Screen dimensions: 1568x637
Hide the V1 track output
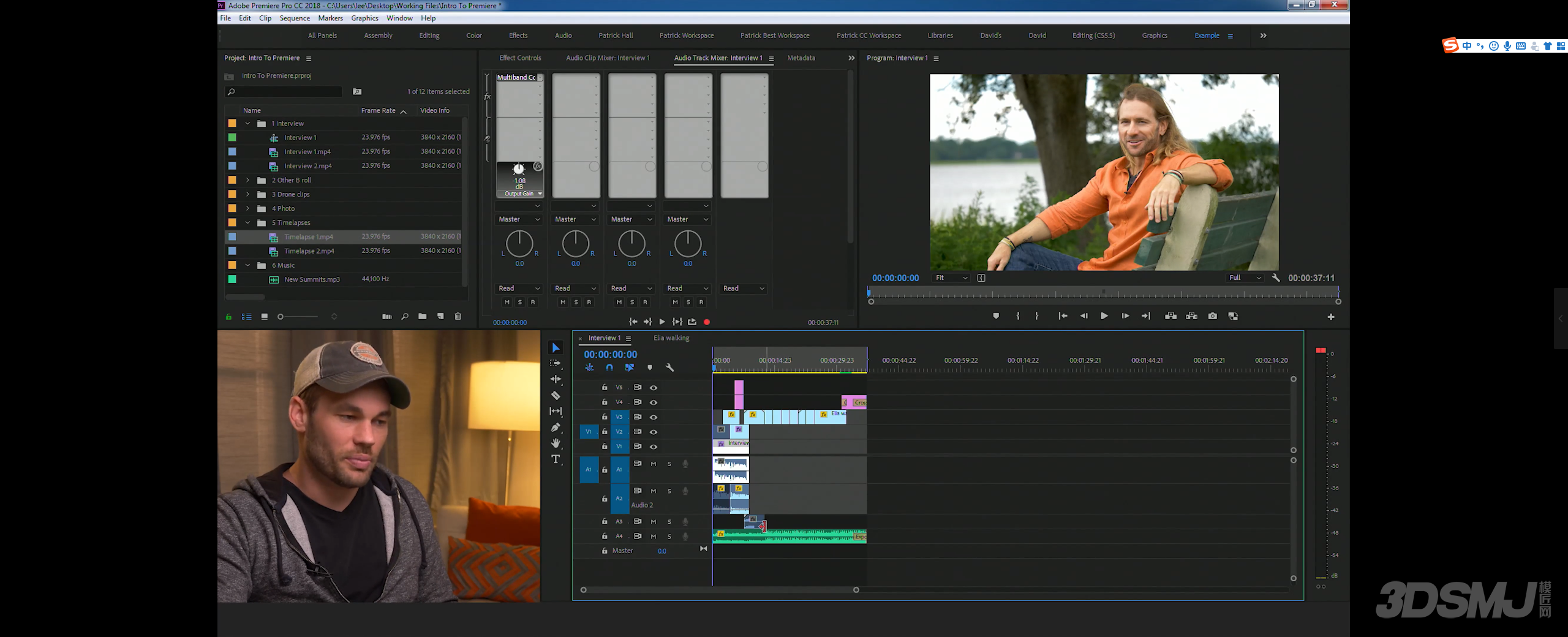(654, 447)
